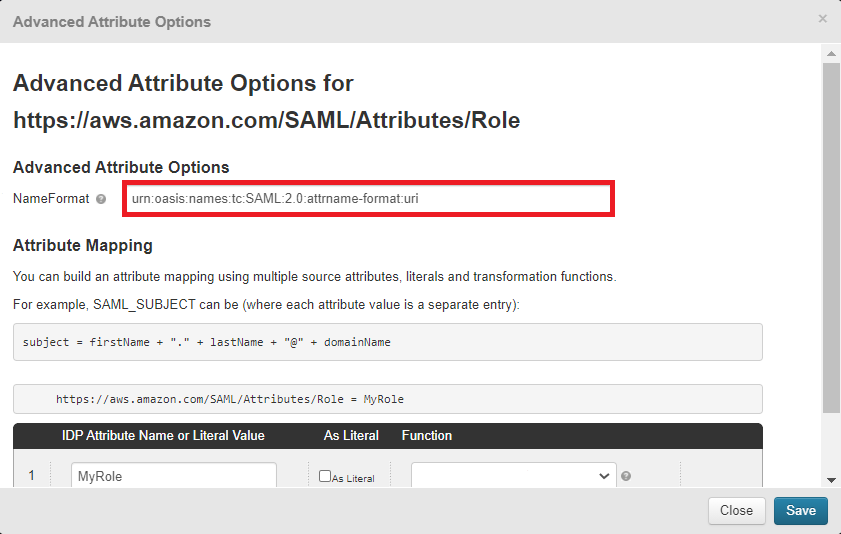Screen dimensions: 841x534
Task: Click the 'NameFormat' label text
Action: [x=51, y=199]
